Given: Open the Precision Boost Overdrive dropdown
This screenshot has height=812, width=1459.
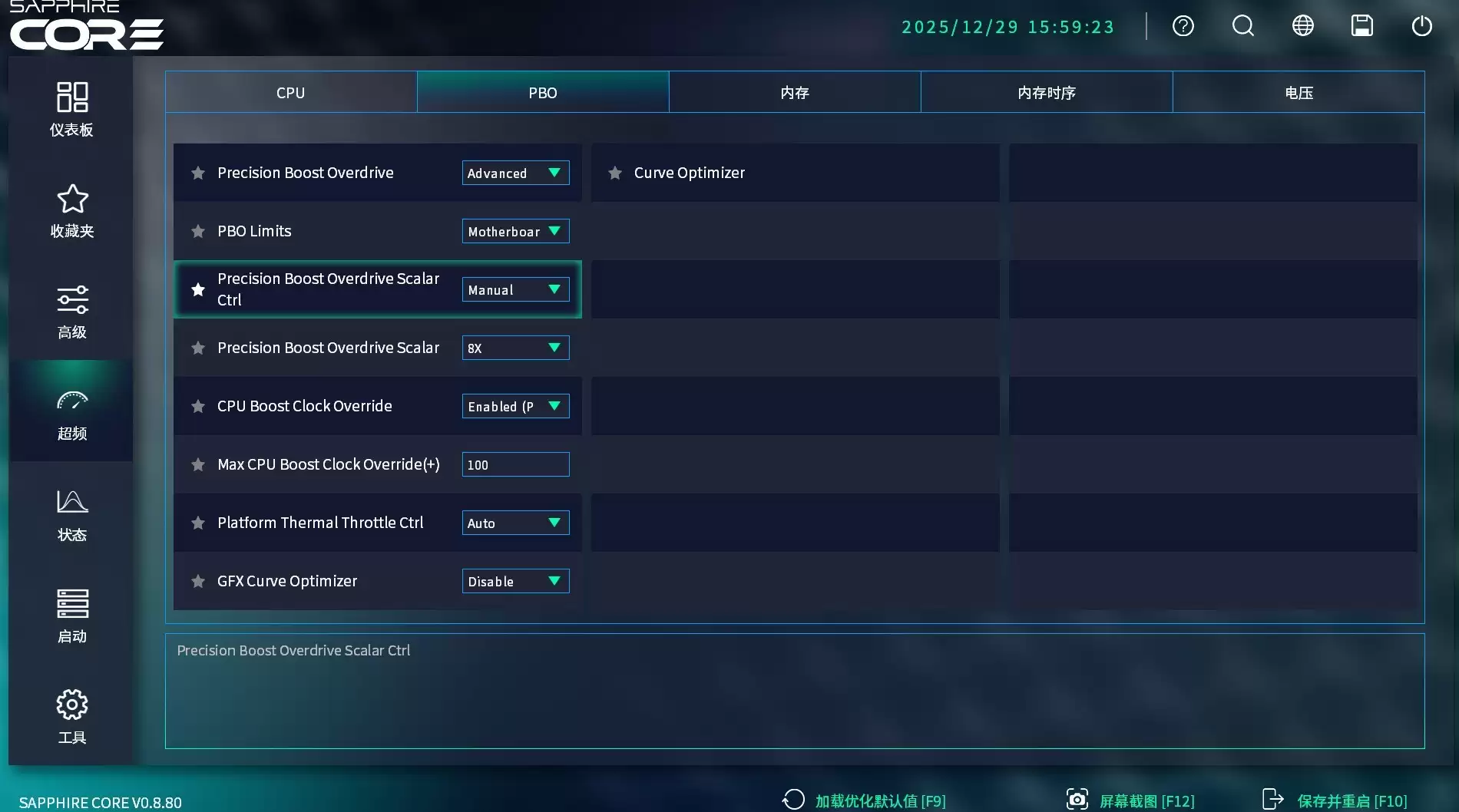Looking at the screenshot, I should click(x=515, y=173).
